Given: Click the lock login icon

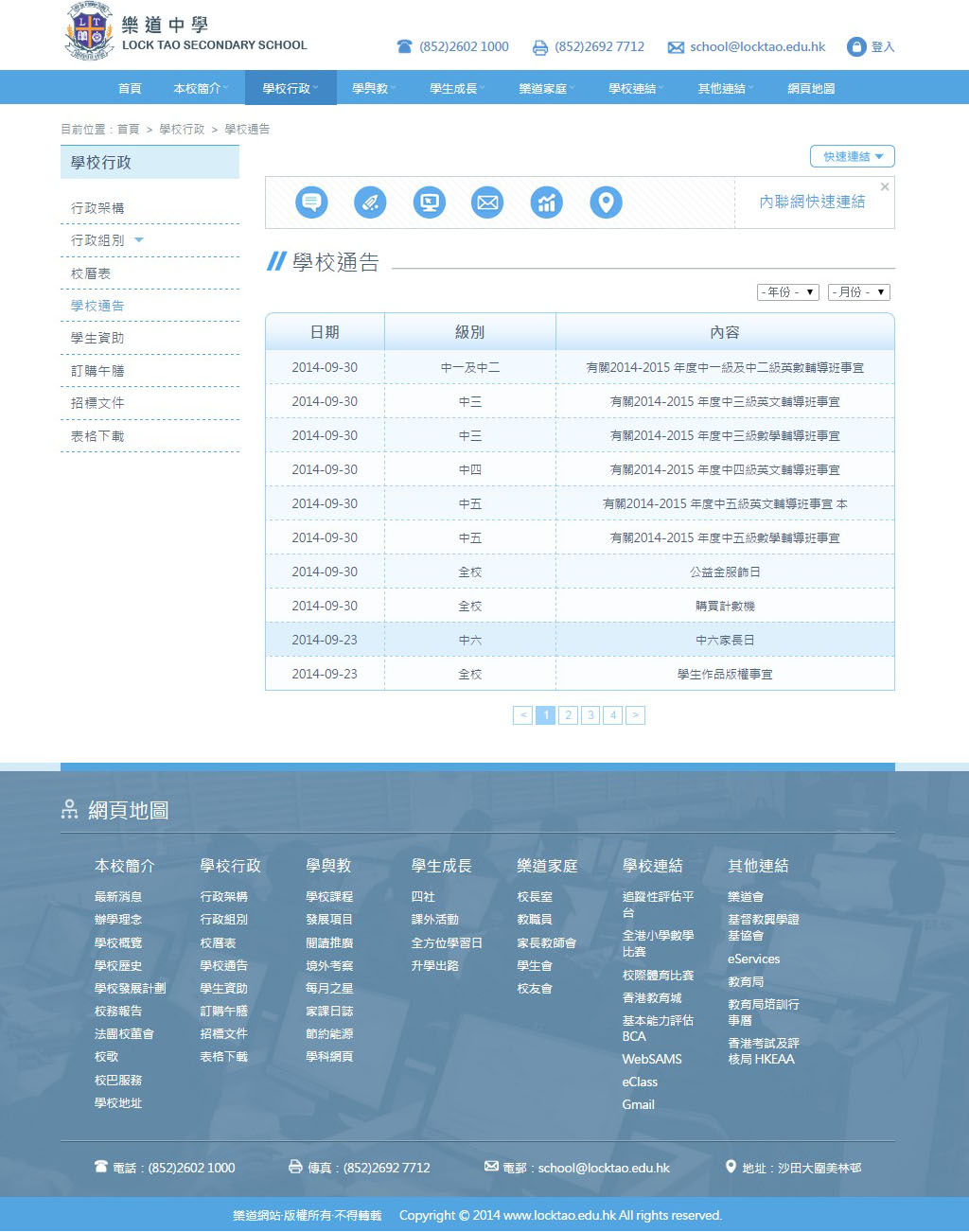Looking at the screenshot, I should (x=856, y=46).
